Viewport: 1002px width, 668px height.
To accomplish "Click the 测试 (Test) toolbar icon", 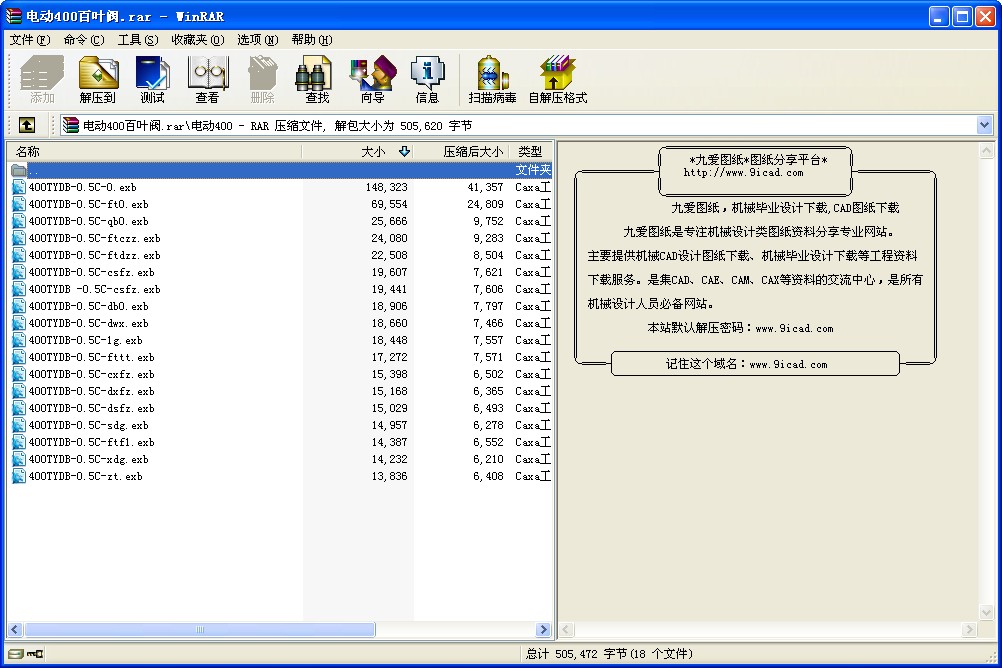I will click(x=152, y=79).
